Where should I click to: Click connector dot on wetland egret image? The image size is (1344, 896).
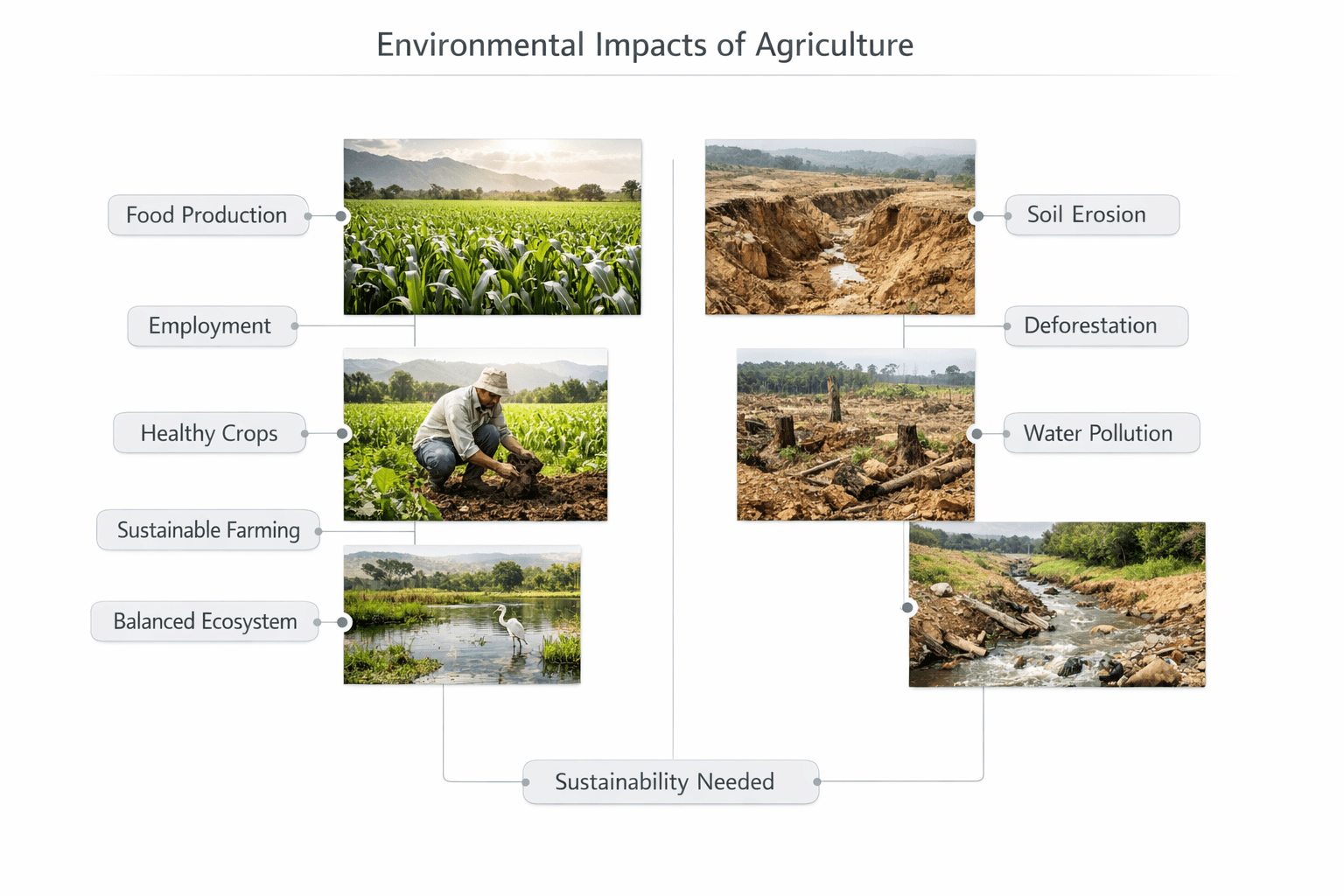click(344, 622)
